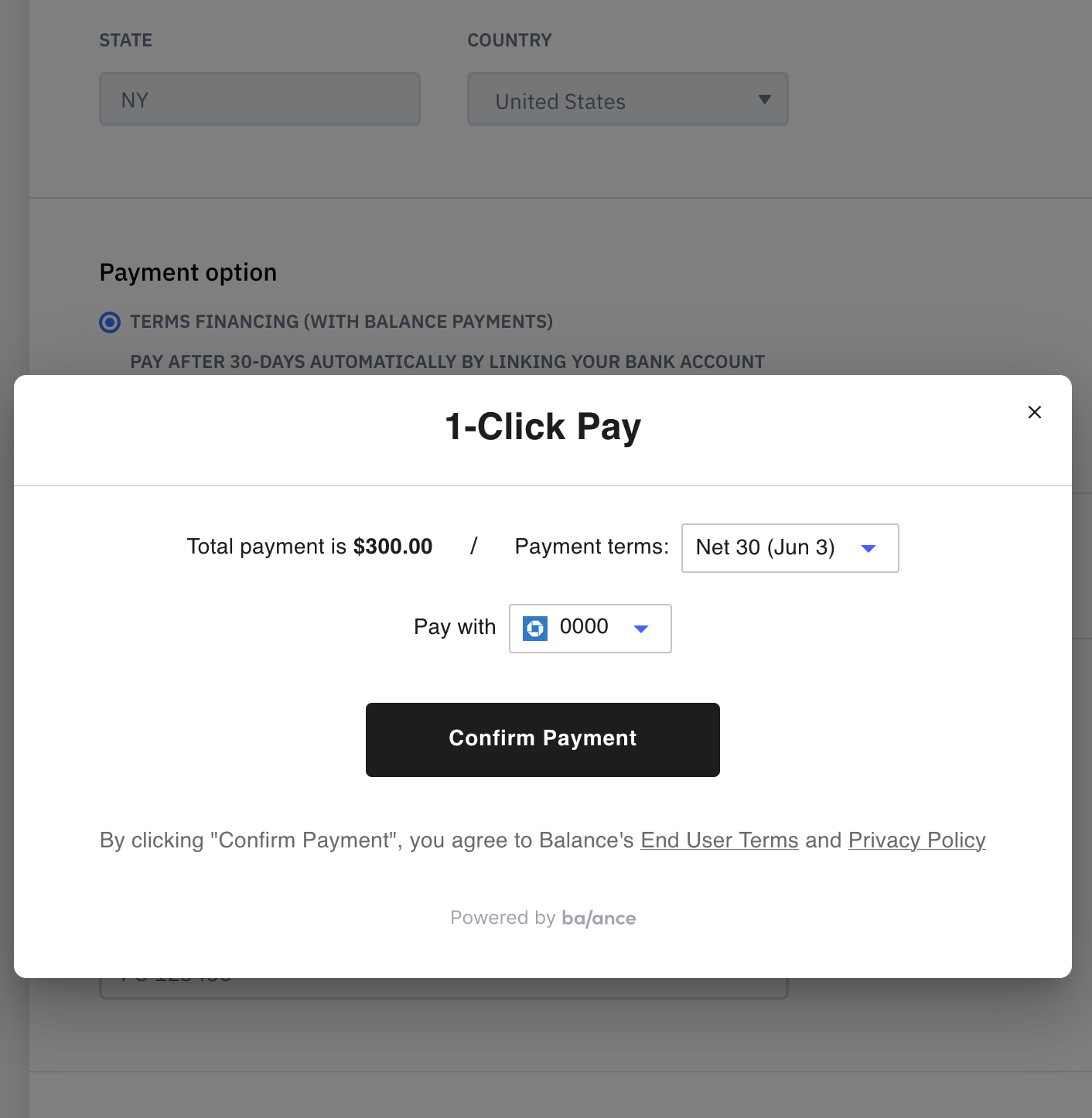Click the State input field containing NY
The height and width of the screenshot is (1118, 1092).
tap(260, 100)
